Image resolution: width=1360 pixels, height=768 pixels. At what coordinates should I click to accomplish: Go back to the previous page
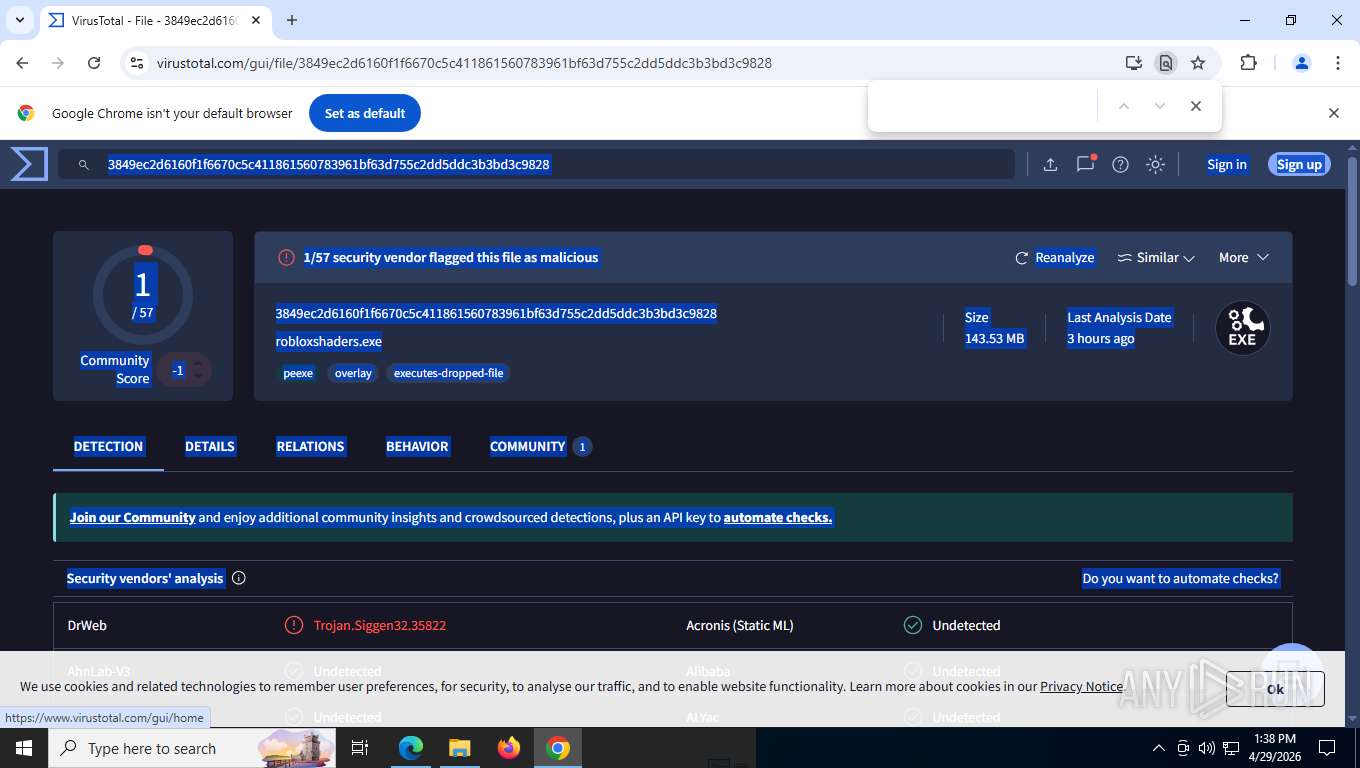pyautogui.click(x=22, y=63)
